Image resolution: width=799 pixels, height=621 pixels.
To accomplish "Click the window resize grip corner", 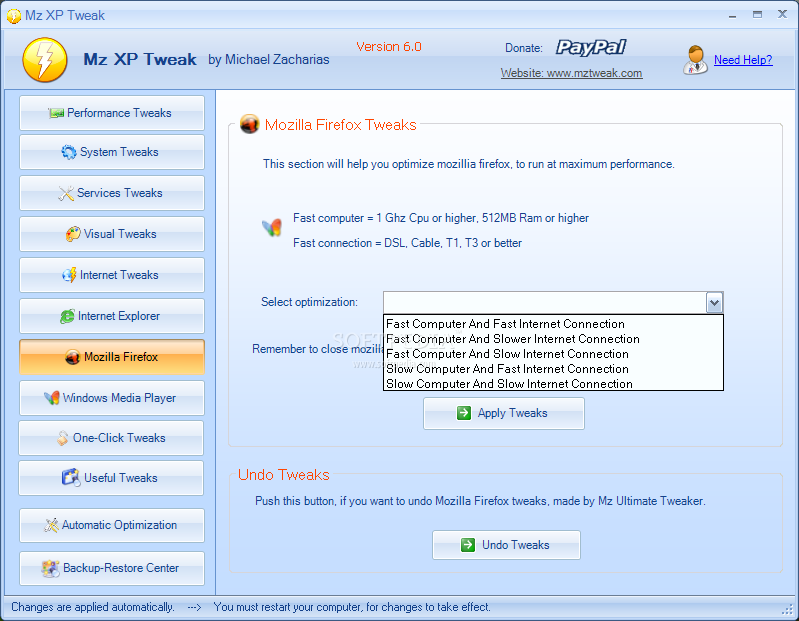I will pyautogui.click(x=789, y=610).
